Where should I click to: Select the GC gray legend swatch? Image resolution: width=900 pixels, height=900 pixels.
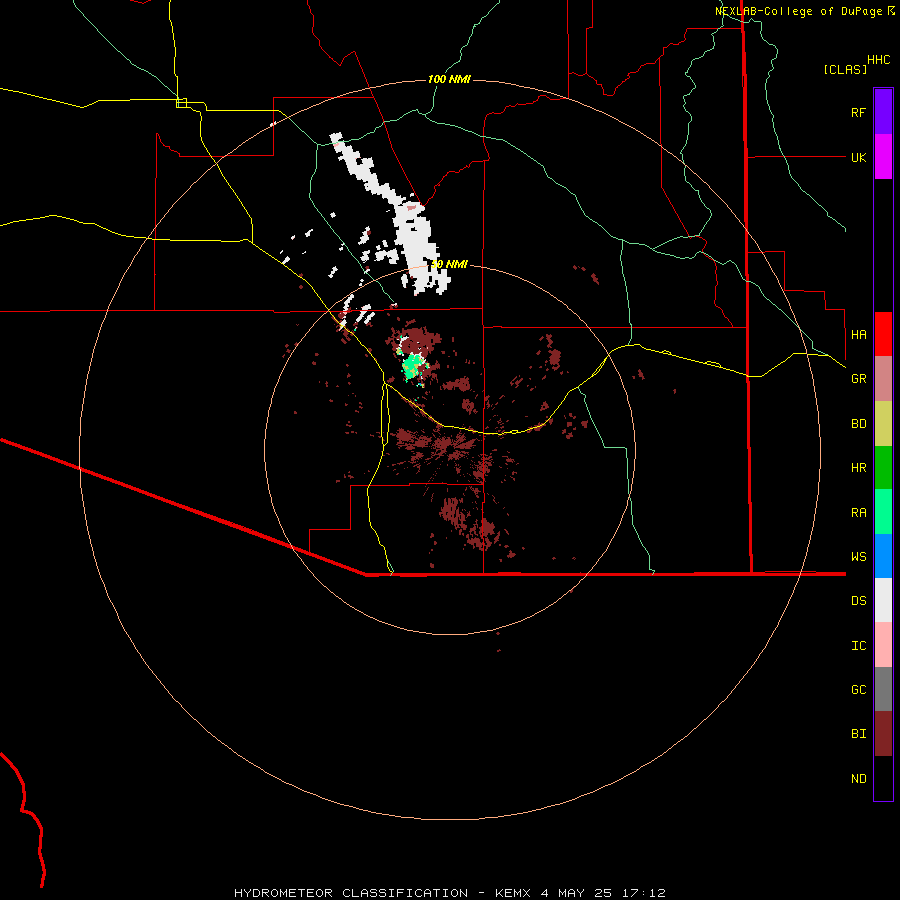(883, 689)
